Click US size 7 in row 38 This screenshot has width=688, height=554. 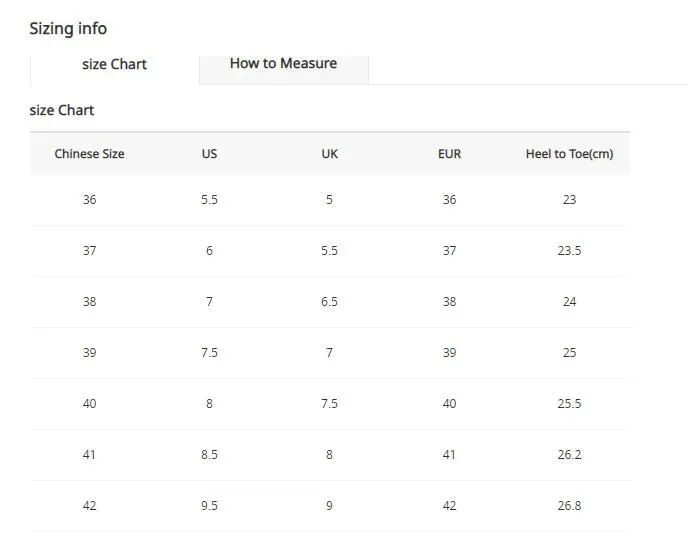tap(209, 302)
